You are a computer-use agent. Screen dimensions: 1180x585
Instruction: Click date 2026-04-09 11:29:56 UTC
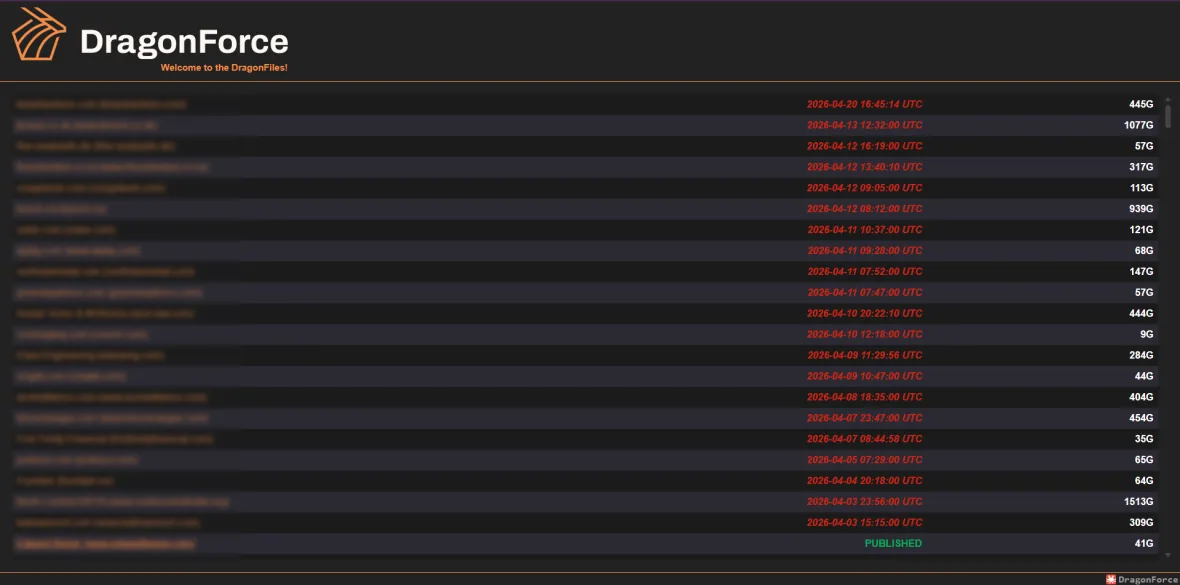coord(865,355)
